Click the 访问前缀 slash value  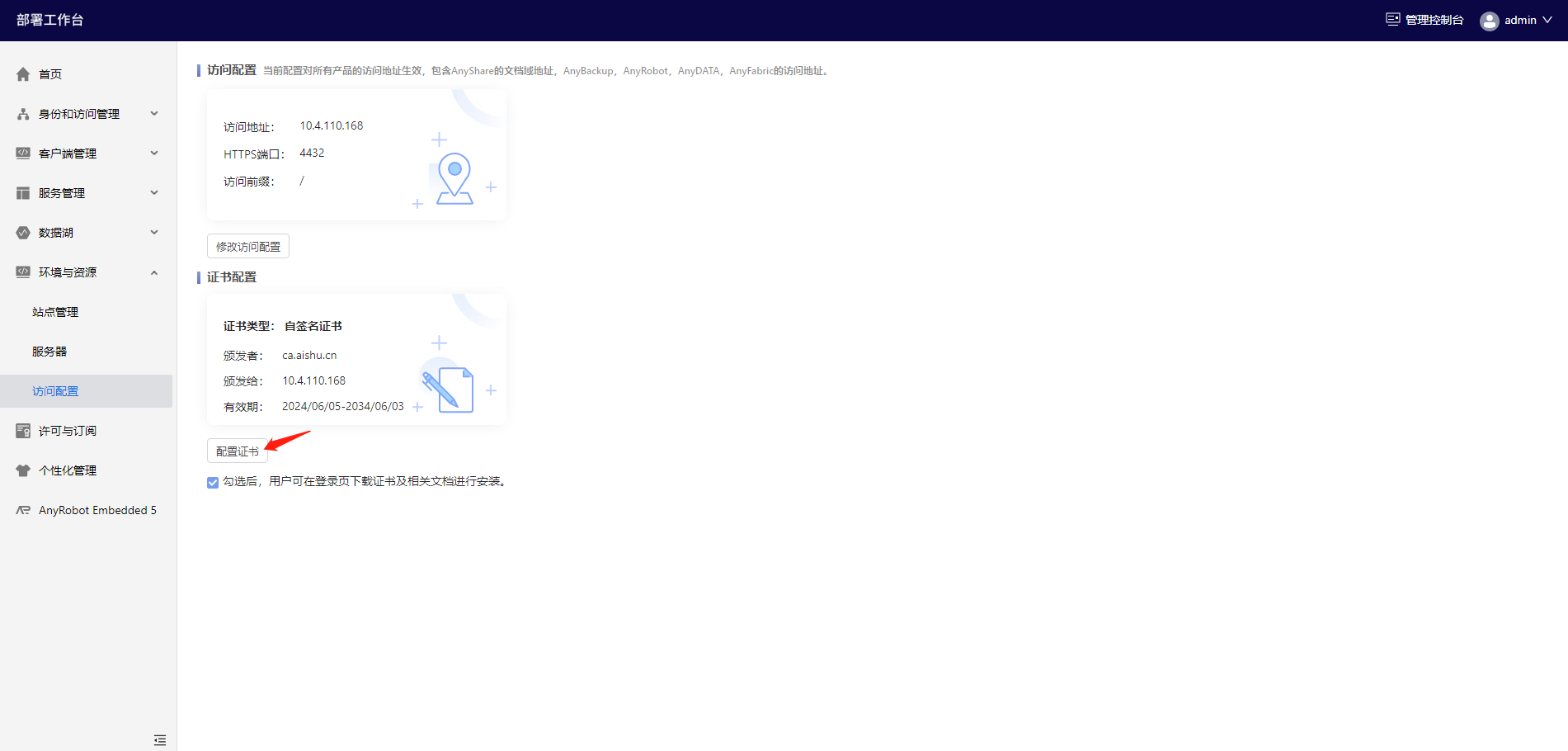coord(302,181)
